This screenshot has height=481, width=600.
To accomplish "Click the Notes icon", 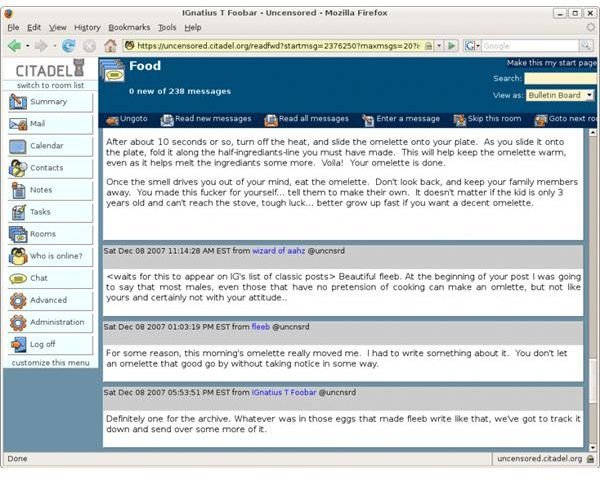I will point(18,190).
